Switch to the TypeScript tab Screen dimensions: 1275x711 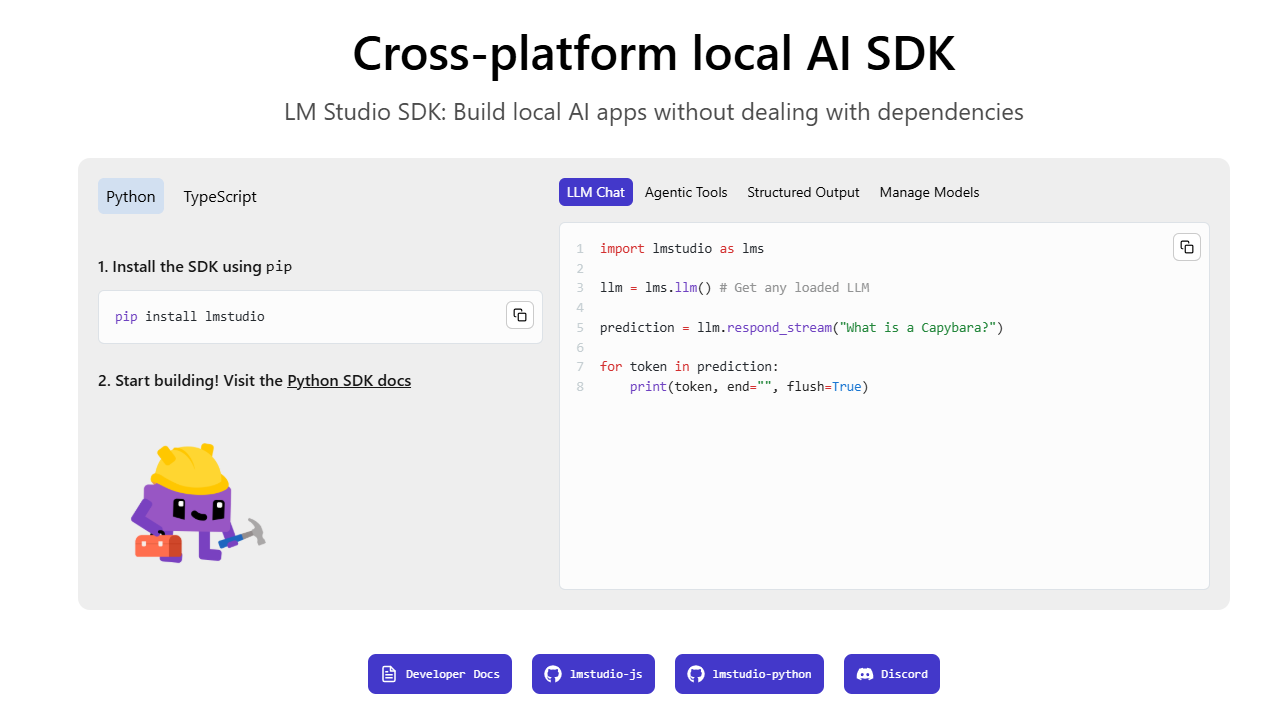click(220, 196)
